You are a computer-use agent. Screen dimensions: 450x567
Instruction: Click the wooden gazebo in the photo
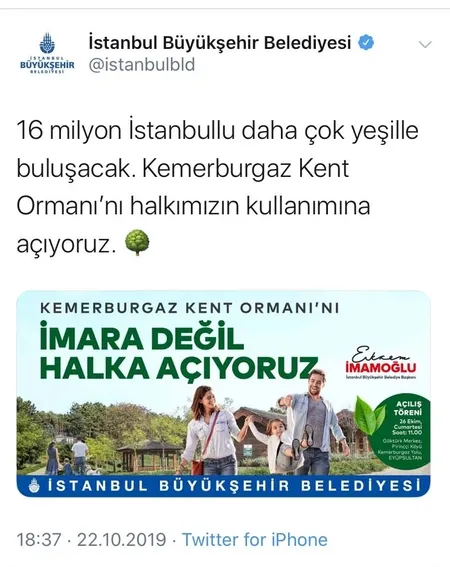pos(149,456)
